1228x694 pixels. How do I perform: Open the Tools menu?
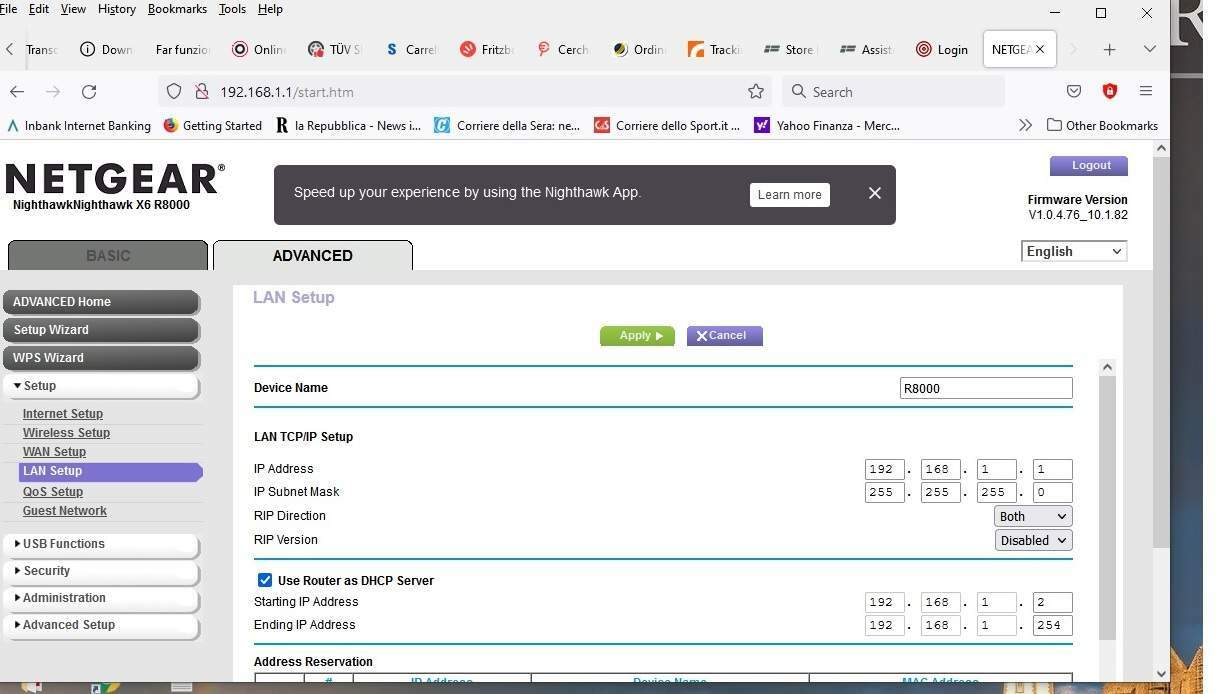click(x=232, y=9)
